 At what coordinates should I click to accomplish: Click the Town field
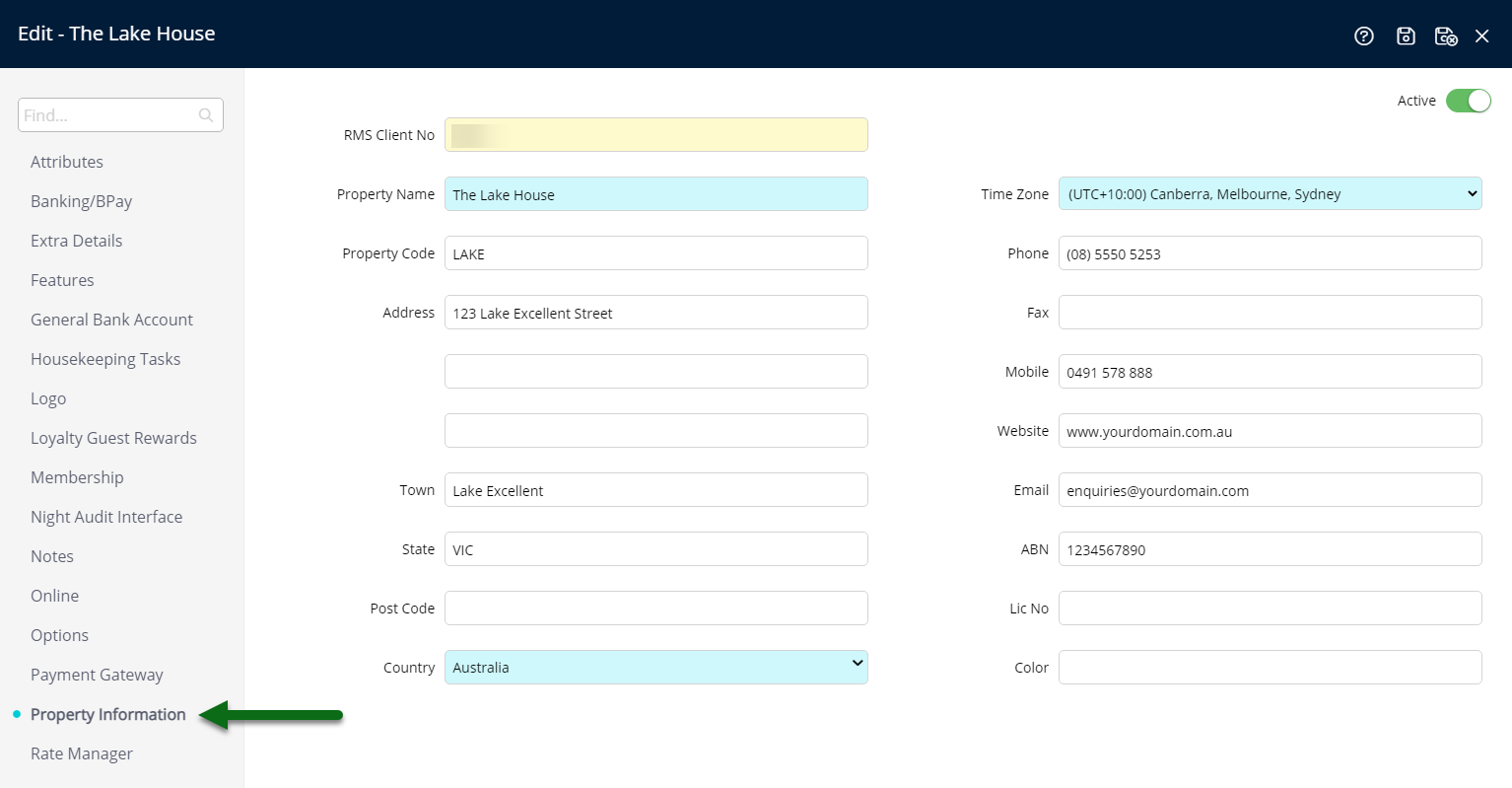tap(655, 490)
